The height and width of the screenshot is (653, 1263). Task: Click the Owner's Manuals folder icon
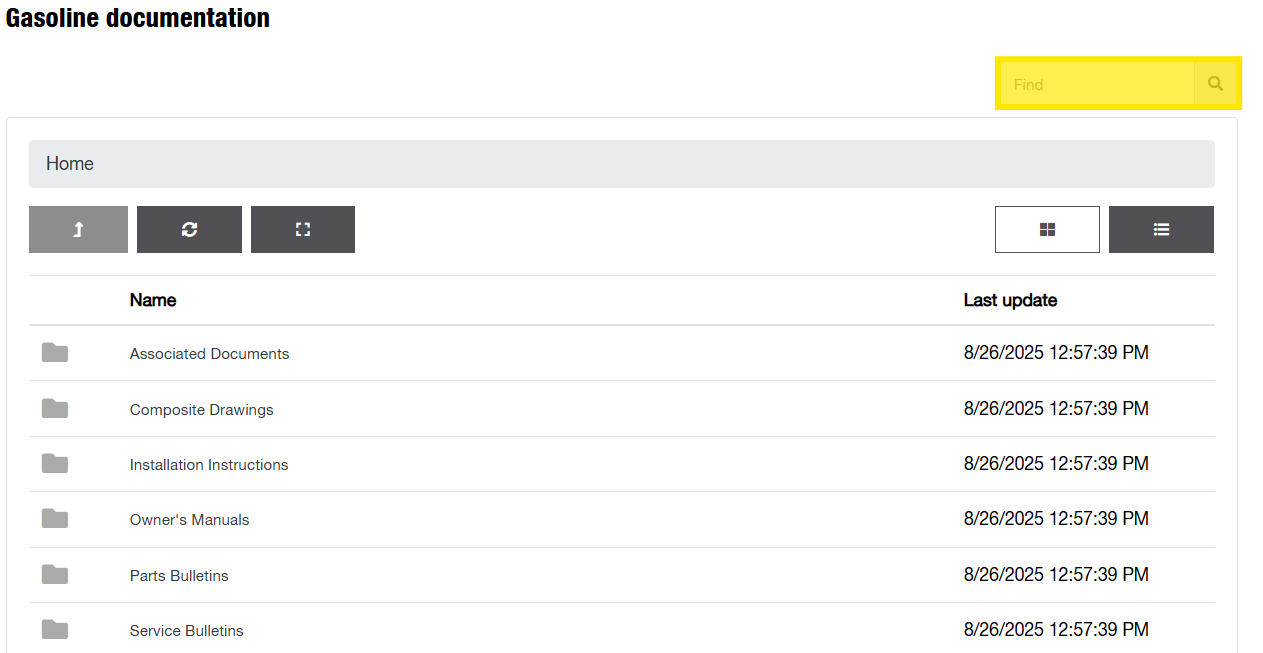pos(55,519)
